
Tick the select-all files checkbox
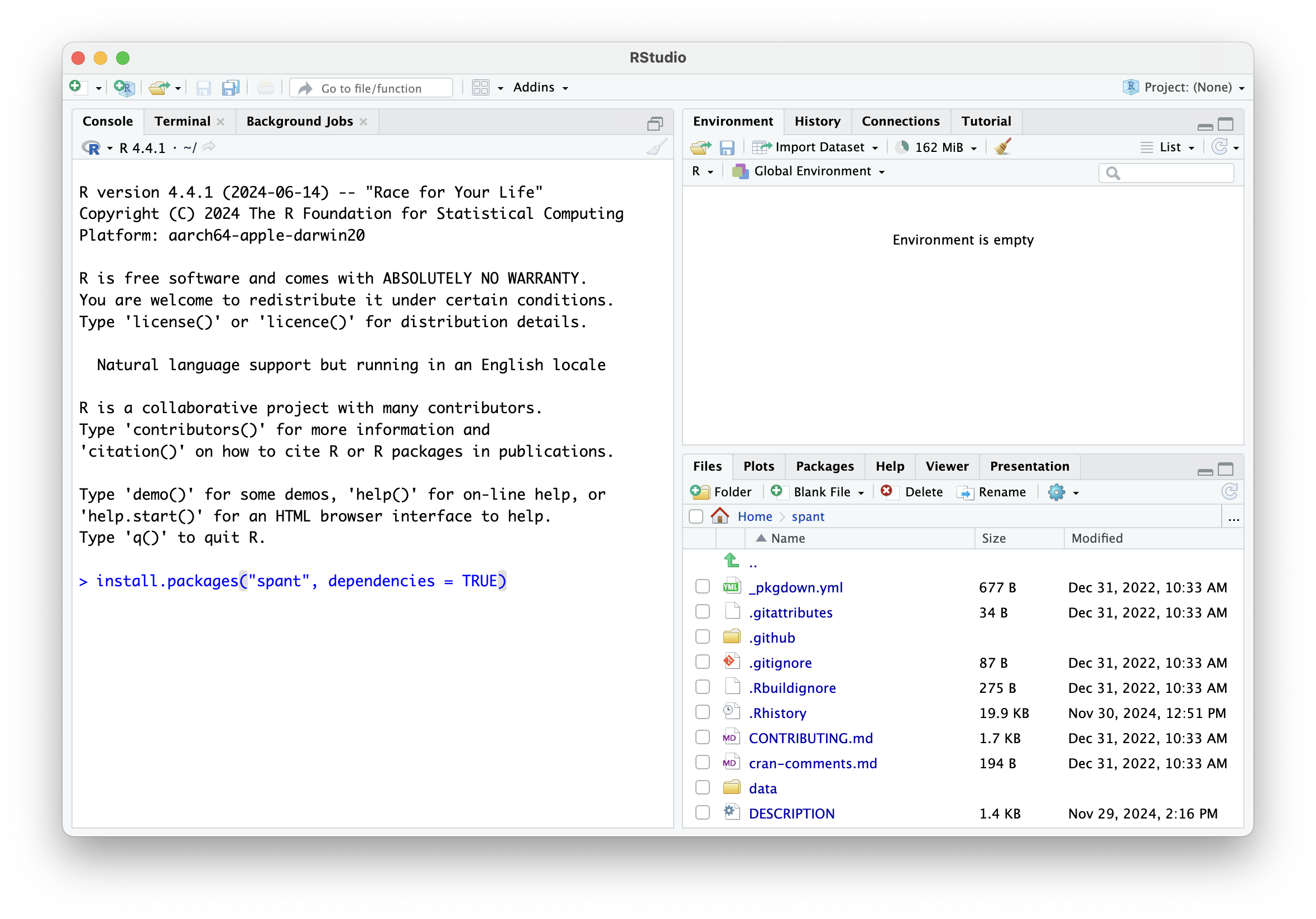coord(696,516)
